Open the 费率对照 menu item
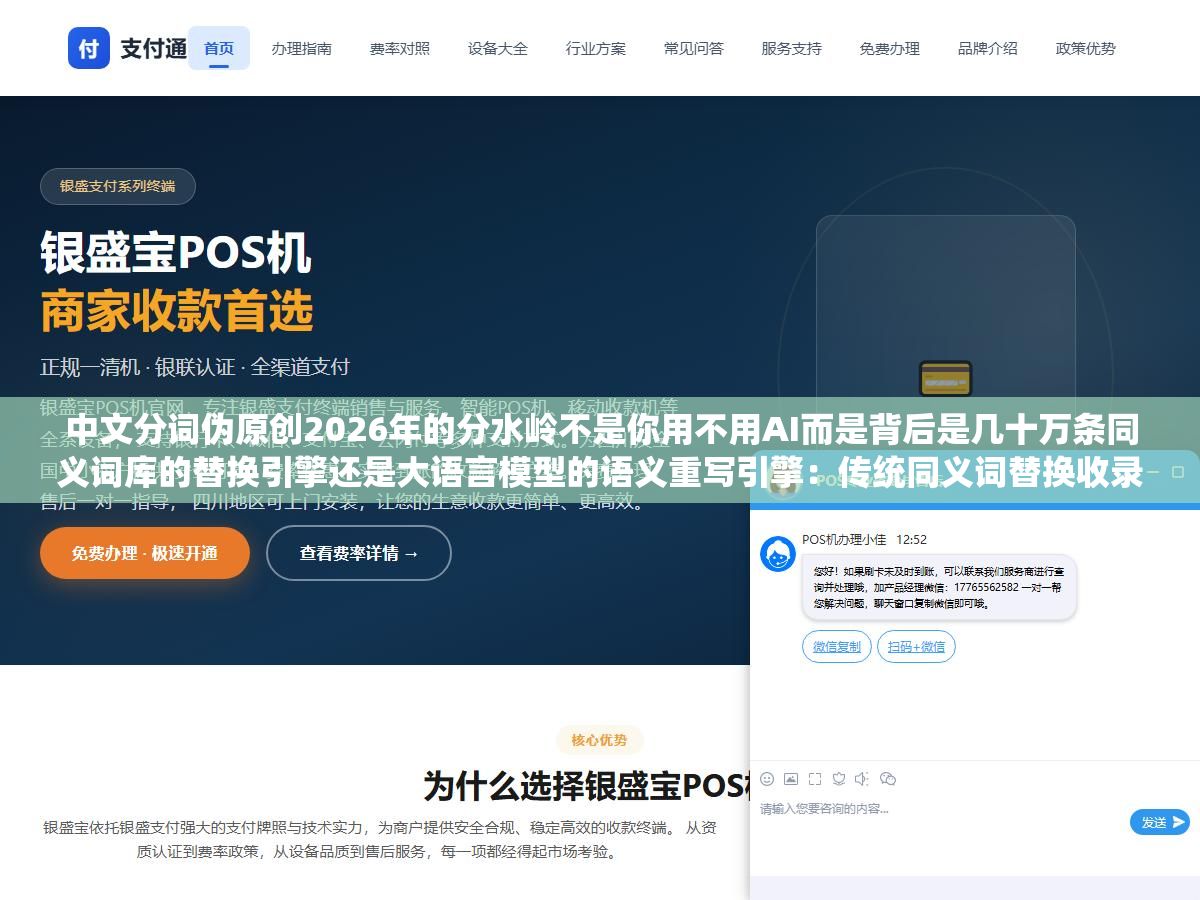This screenshot has width=1200, height=900. [x=400, y=48]
